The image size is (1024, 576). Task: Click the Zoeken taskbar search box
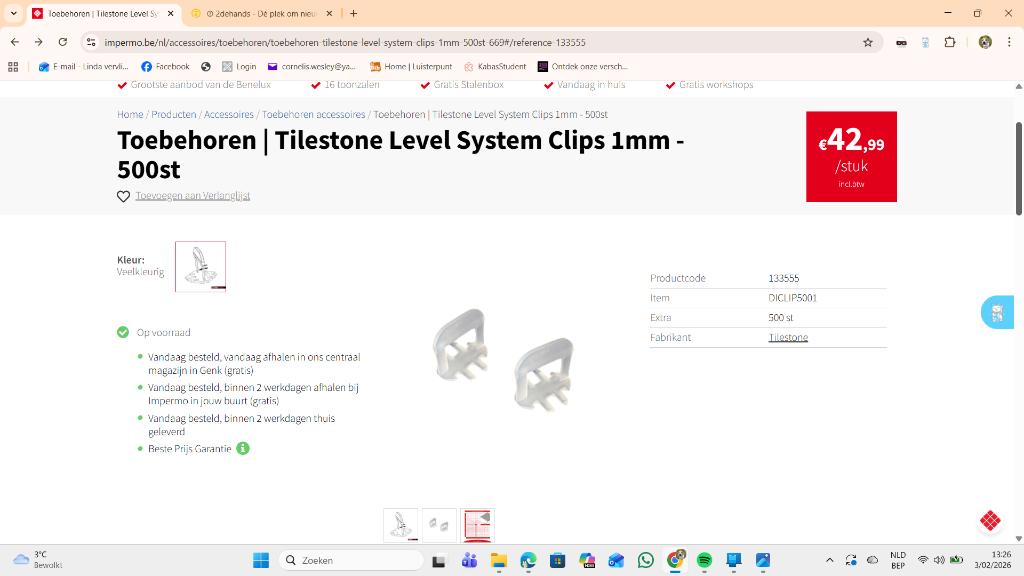click(351, 560)
